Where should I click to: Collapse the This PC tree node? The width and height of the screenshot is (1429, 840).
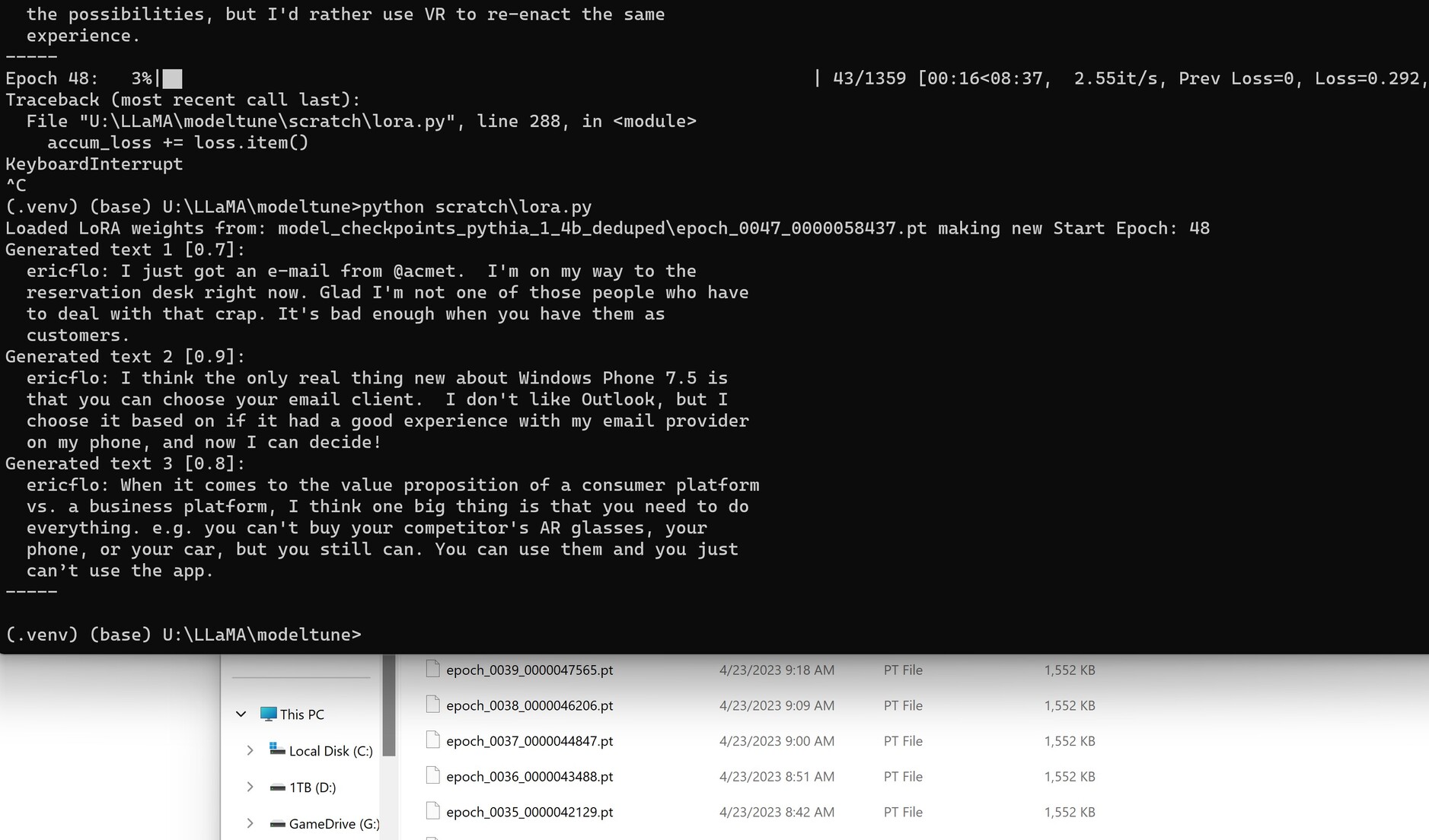click(x=241, y=714)
